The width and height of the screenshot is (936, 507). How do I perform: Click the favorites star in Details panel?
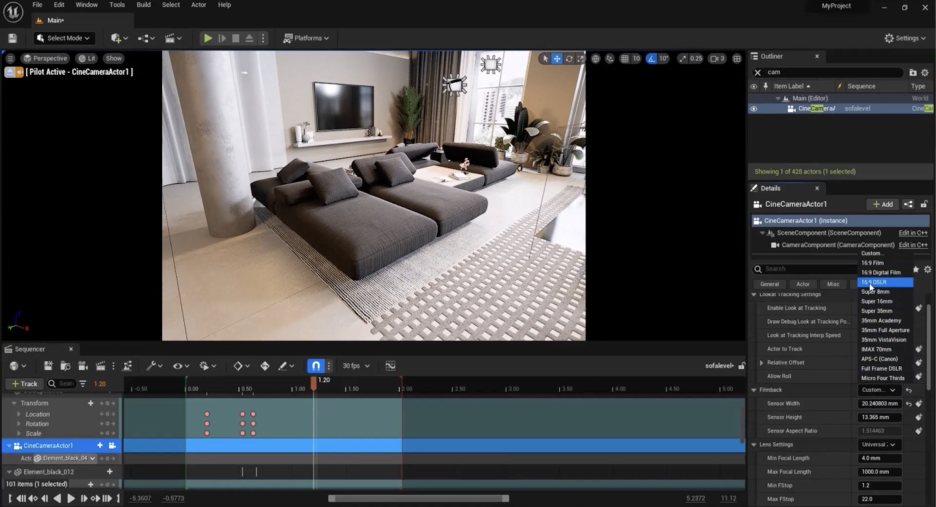[x=916, y=269]
